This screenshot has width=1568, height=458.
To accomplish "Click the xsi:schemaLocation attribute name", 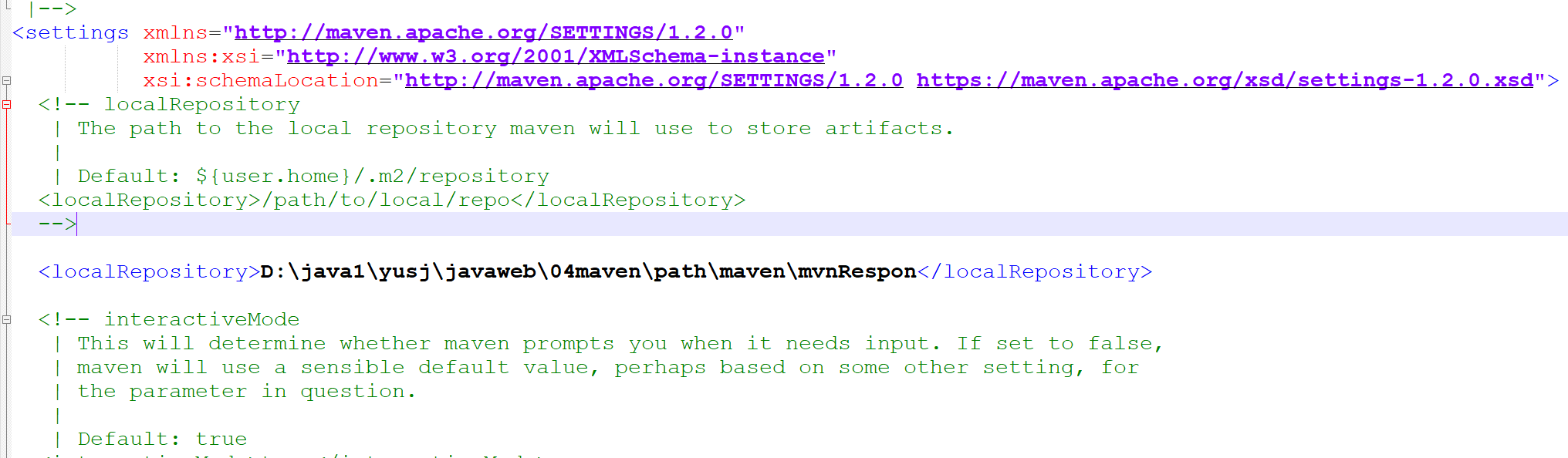I will coord(261,80).
